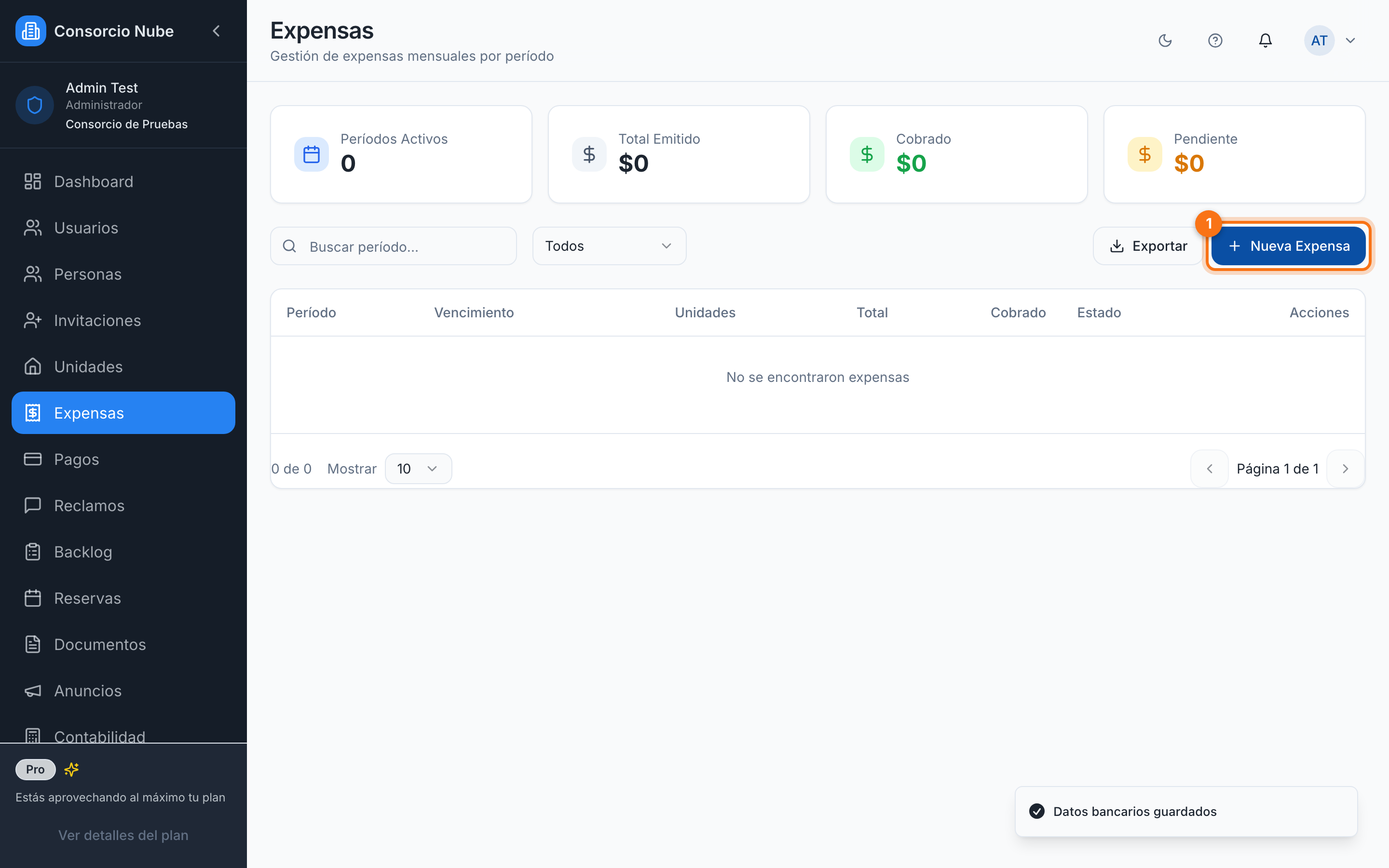Collapse the sidebar with the chevron

tap(217, 31)
